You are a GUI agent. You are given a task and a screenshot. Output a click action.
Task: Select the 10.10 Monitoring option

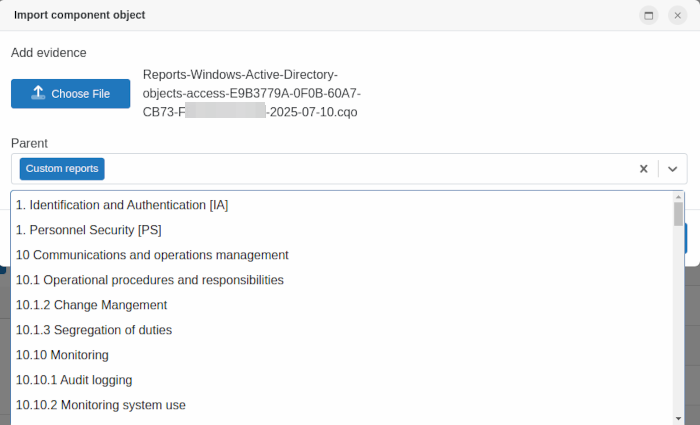62,355
